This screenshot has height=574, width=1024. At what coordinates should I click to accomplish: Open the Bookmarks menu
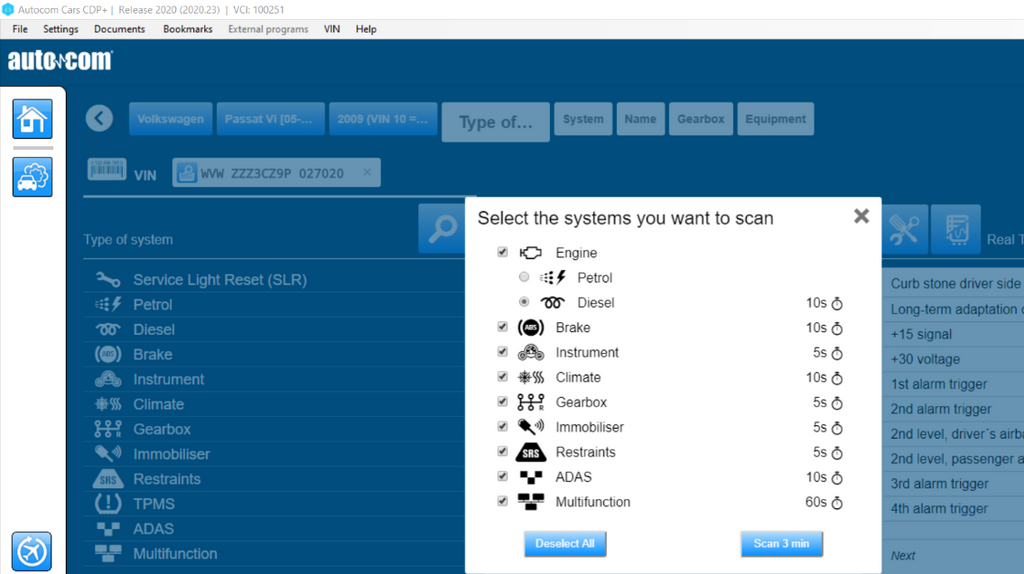tap(187, 29)
